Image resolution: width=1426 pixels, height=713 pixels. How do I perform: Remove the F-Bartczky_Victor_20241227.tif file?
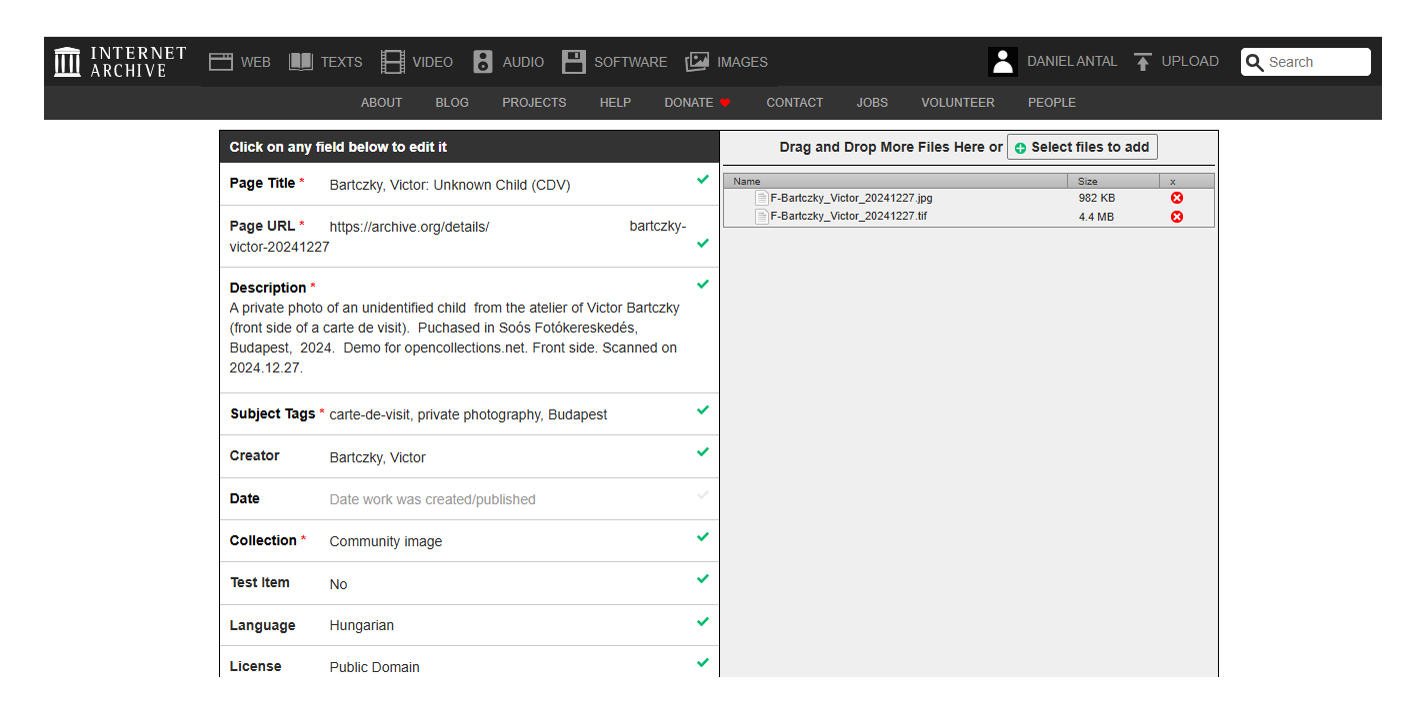click(x=1177, y=217)
